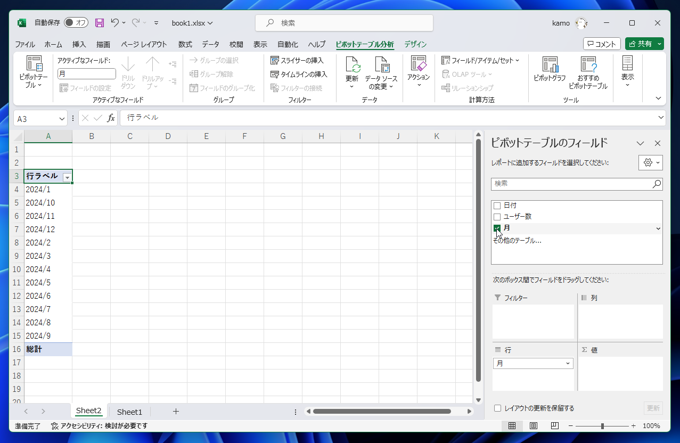
Task: Click the Undo arrow icon
Action: (x=114, y=23)
